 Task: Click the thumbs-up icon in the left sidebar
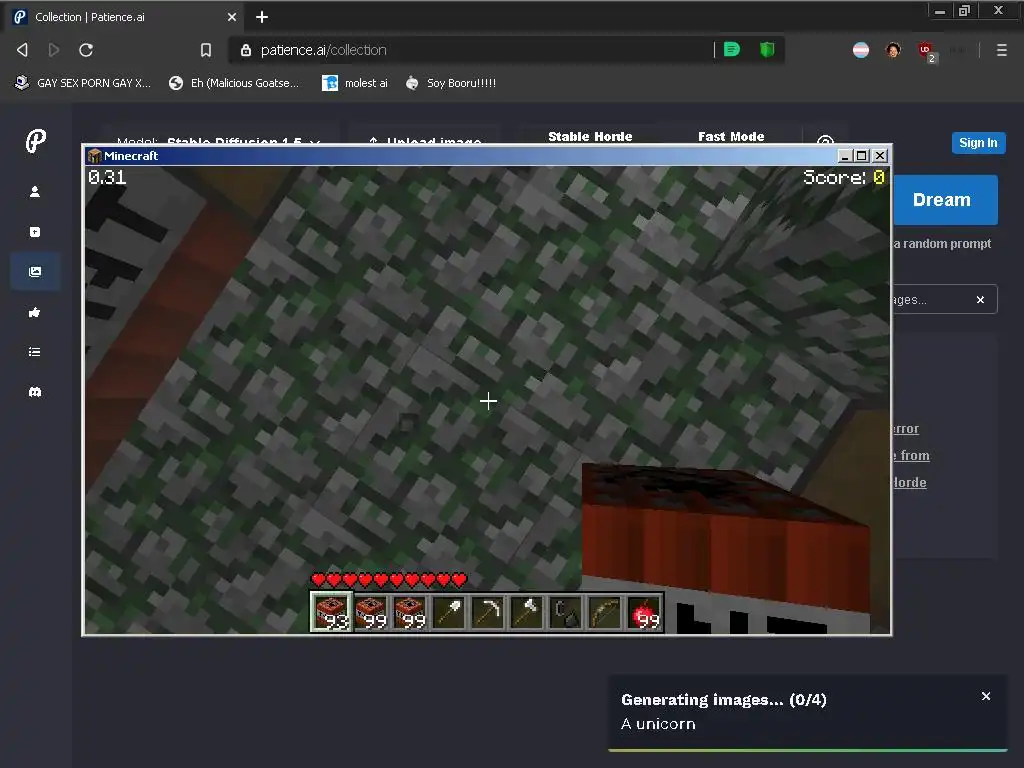click(35, 313)
